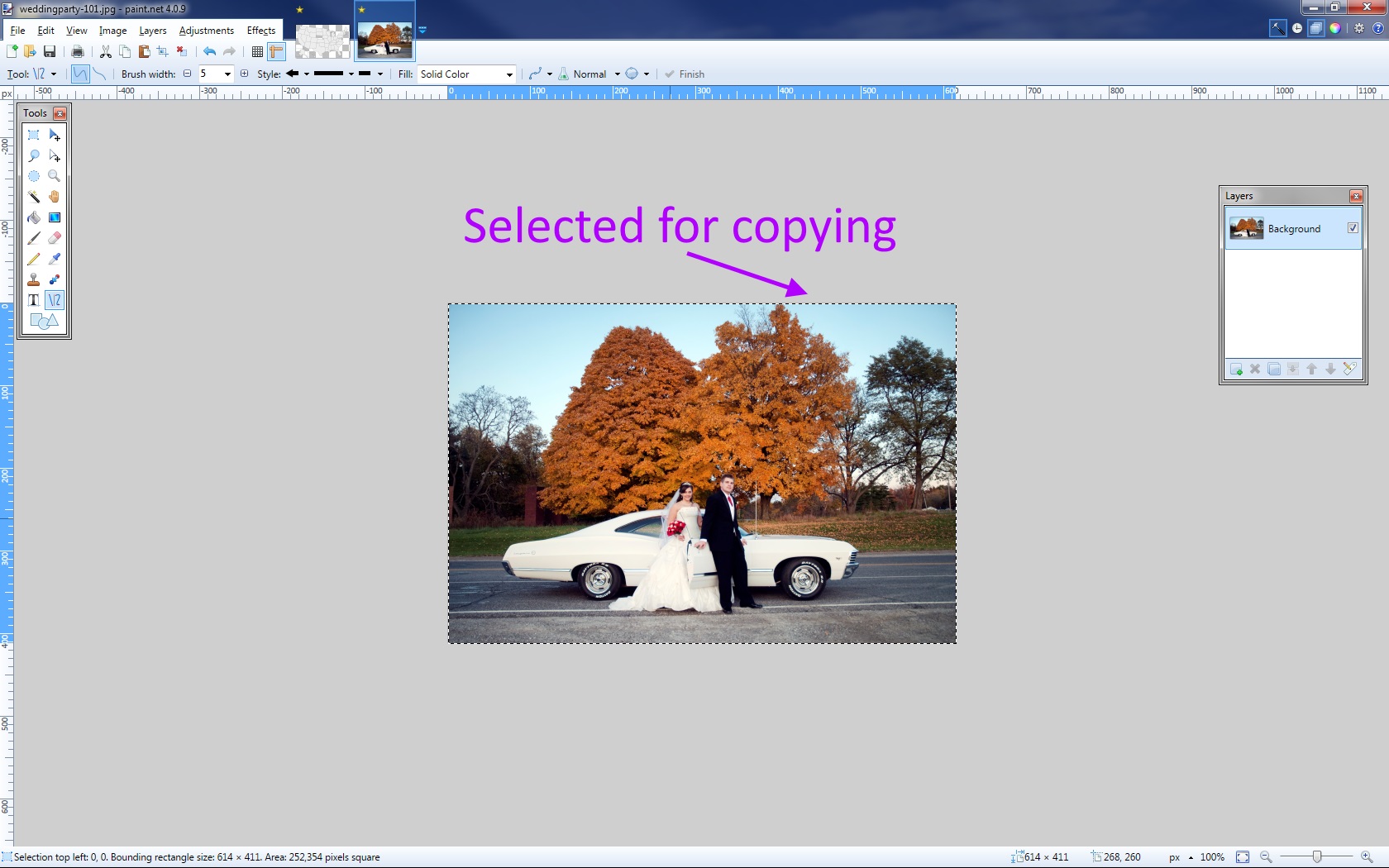This screenshot has width=1389, height=868.
Task: Click the New image icon
Action: (12, 51)
